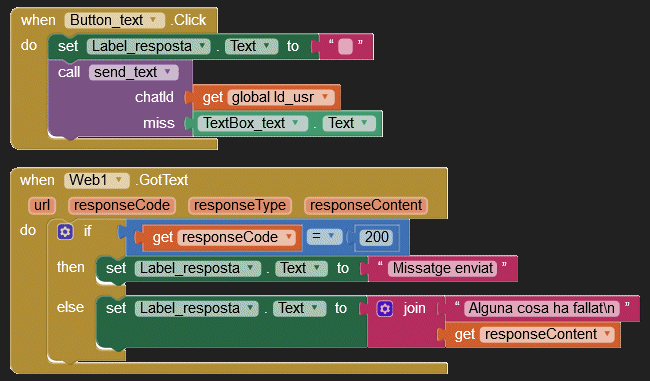Click the 'chatId' argument label

point(154,97)
